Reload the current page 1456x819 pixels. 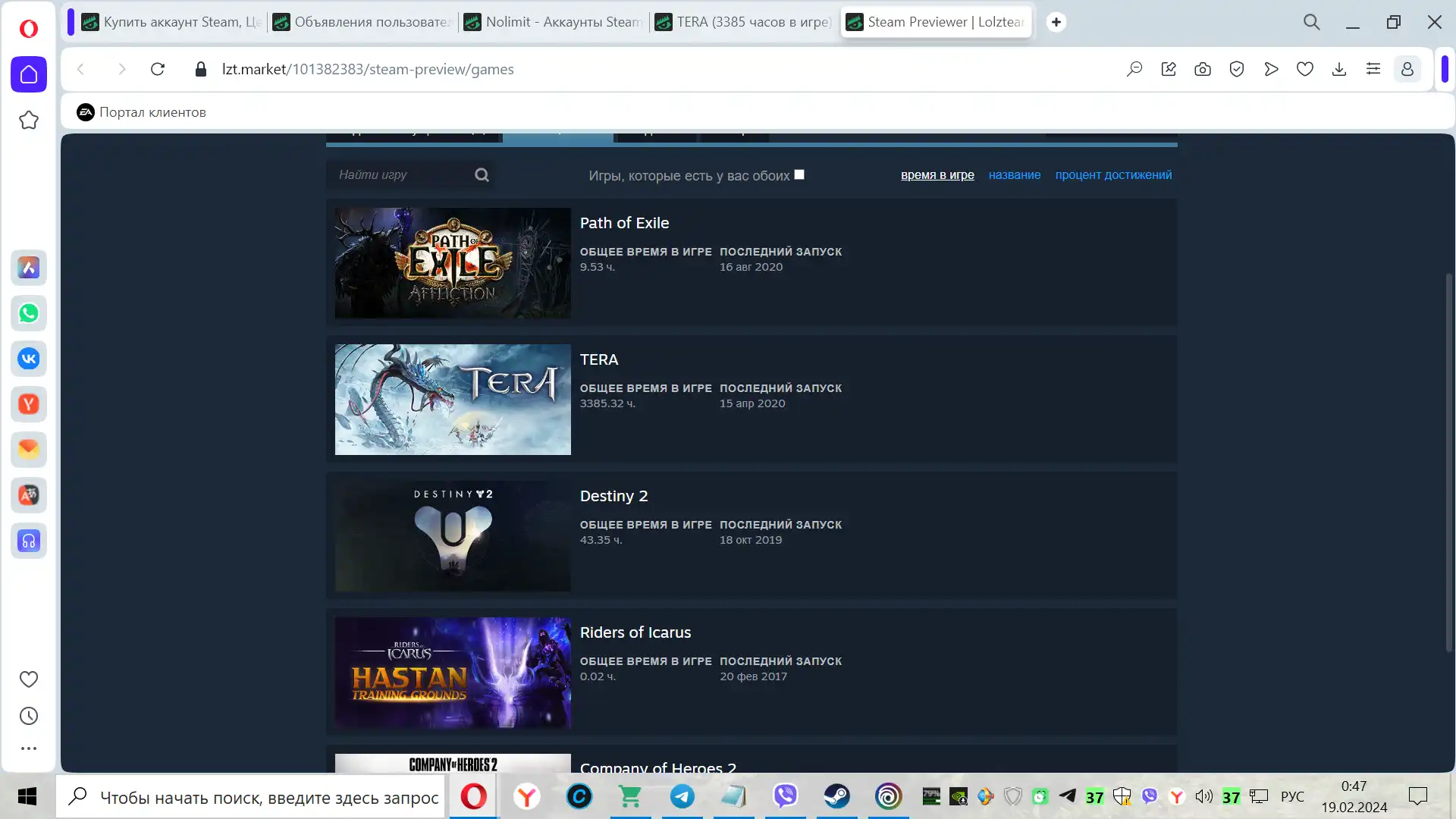[x=158, y=69]
